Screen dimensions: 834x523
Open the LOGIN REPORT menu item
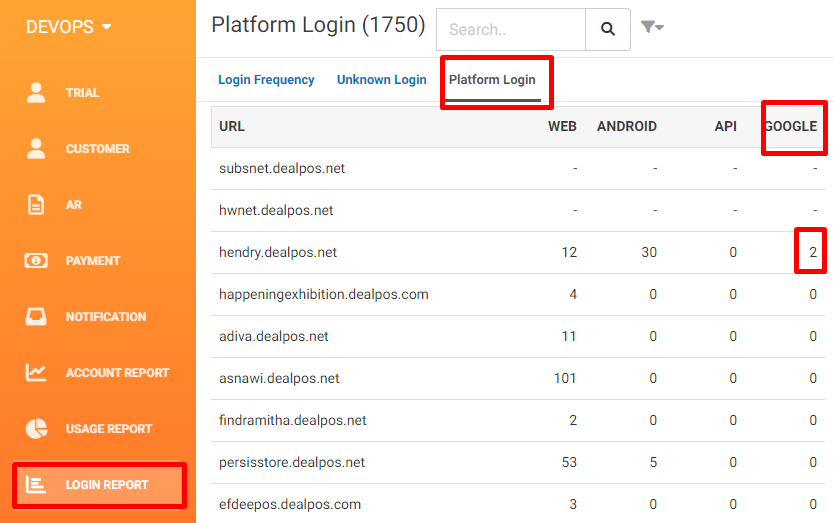[98, 485]
